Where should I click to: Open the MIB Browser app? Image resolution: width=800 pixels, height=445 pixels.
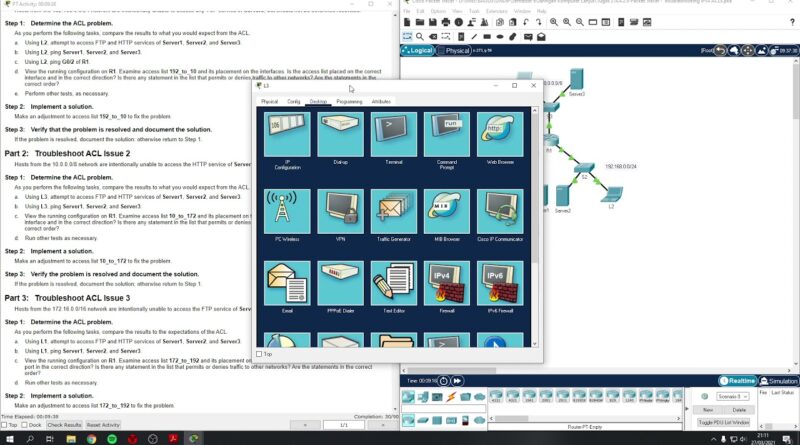[x=446, y=211]
